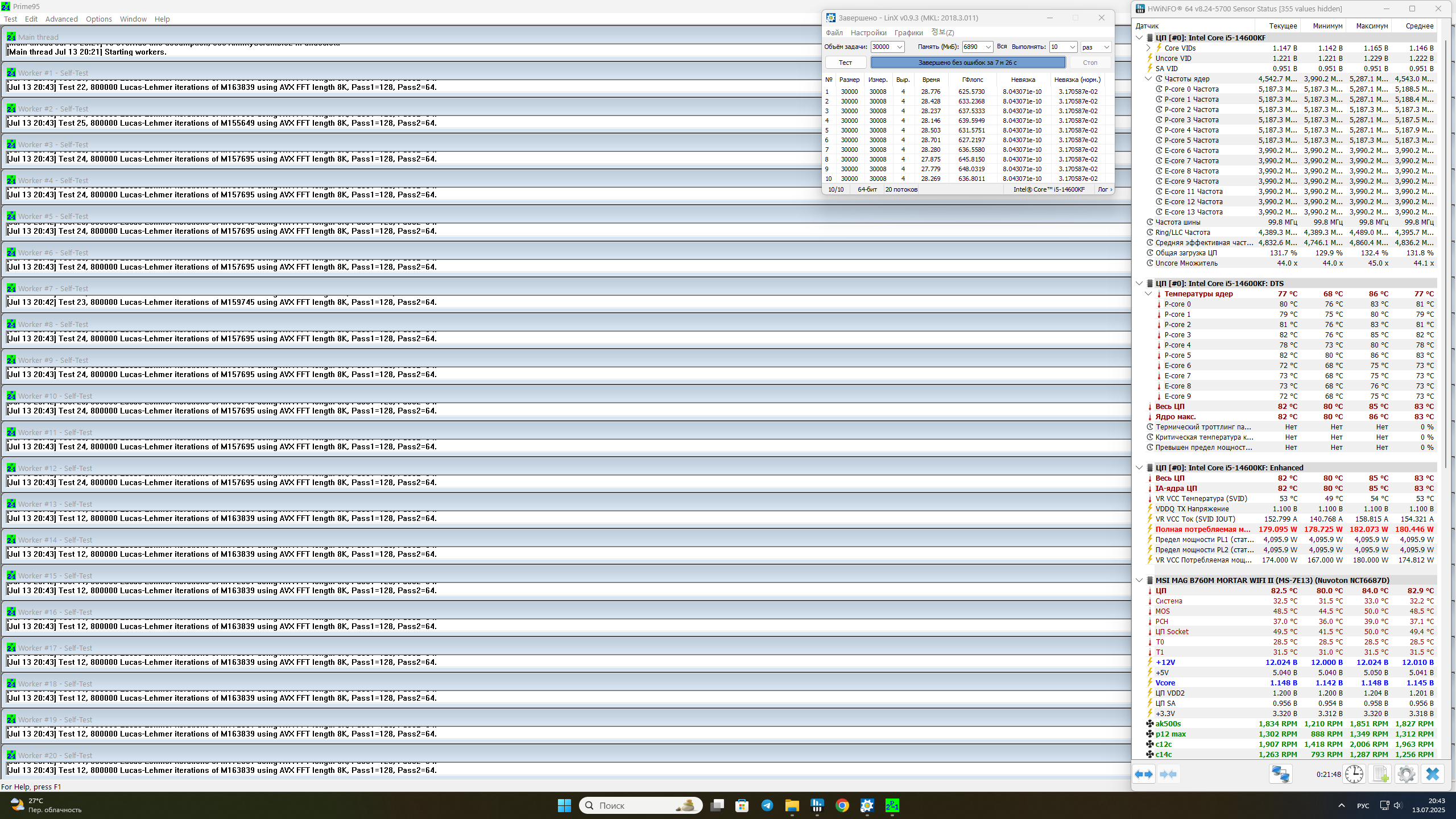The width and height of the screenshot is (1456, 819).
Task: Click the LinX completed progress bar
Action: [x=967, y=63]
